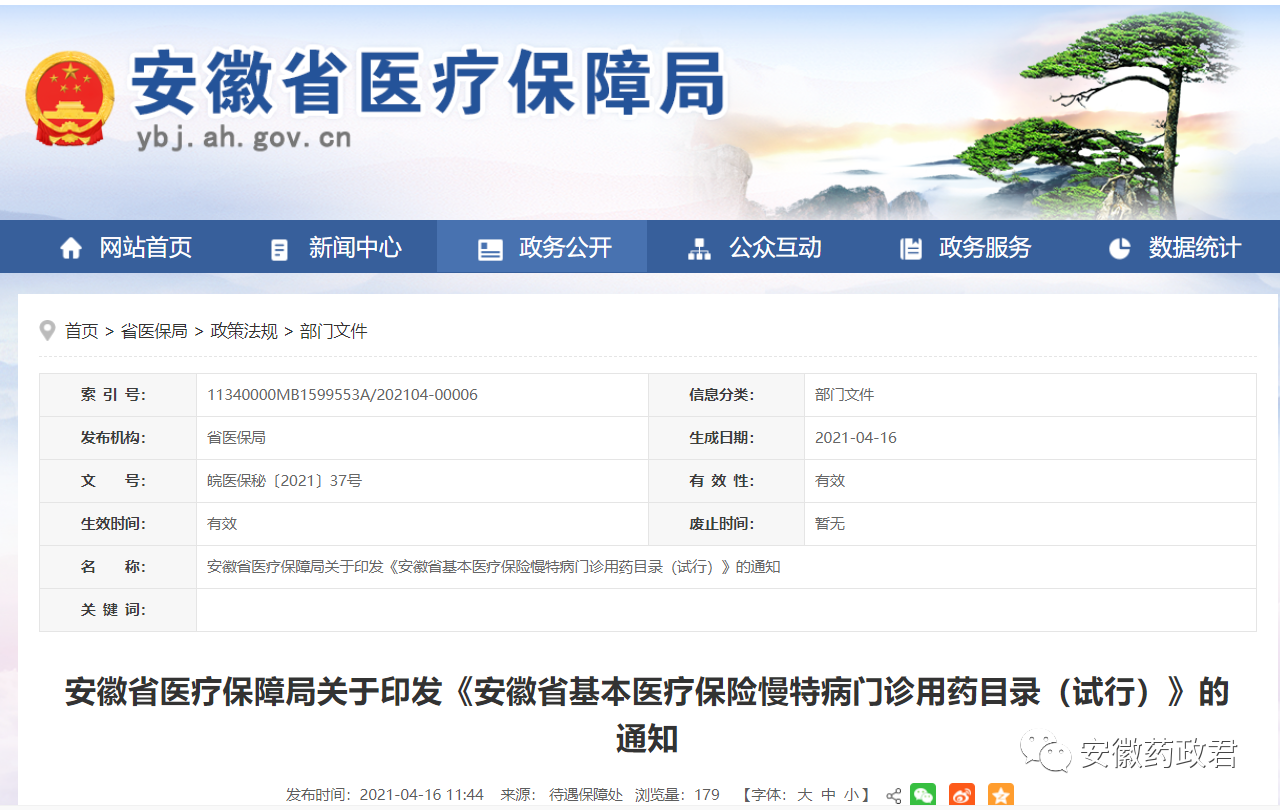
Task: Click the 部门文件 breadcrumb link
Action: point(334,331)
